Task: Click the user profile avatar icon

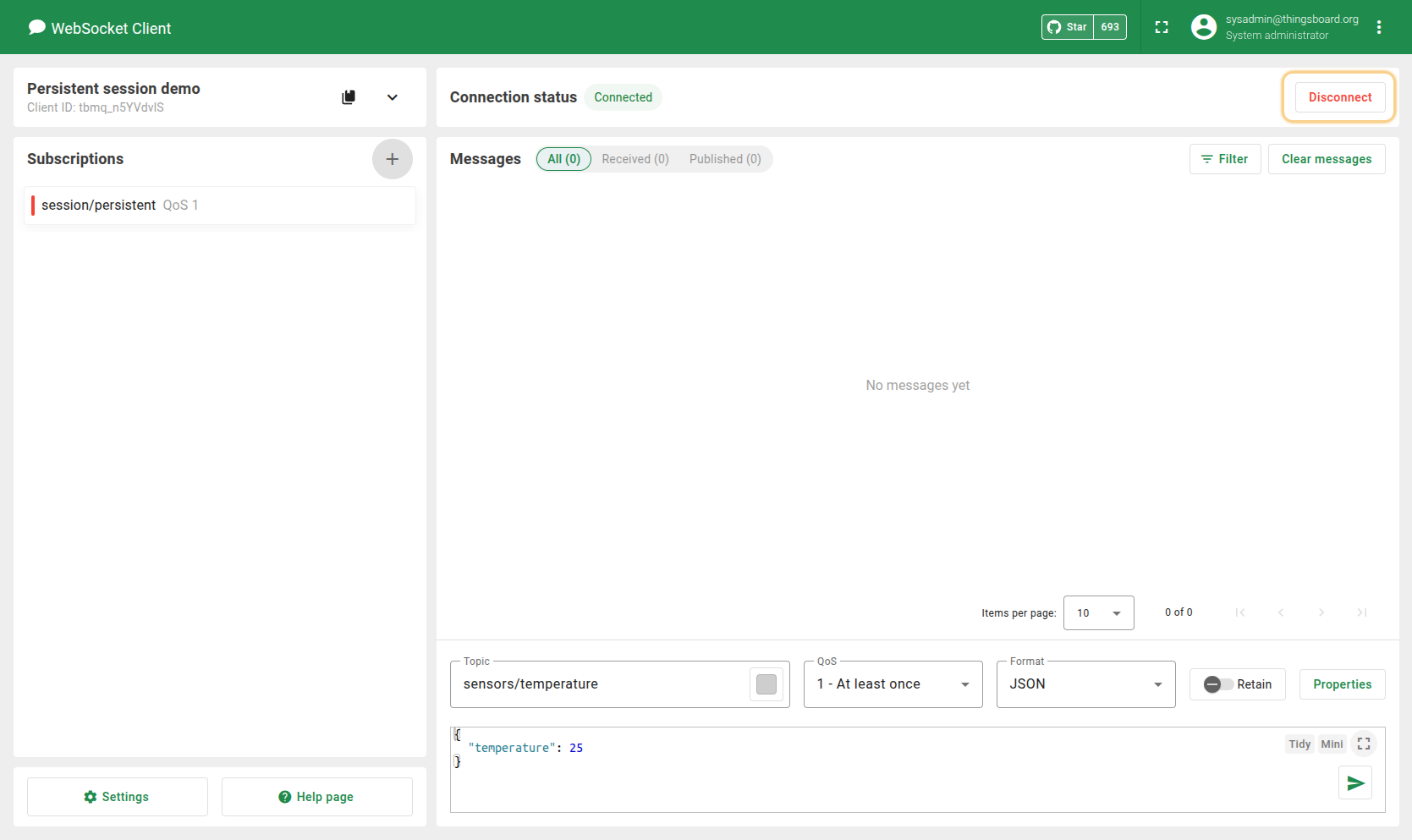Action: [x=1203, y=27]
